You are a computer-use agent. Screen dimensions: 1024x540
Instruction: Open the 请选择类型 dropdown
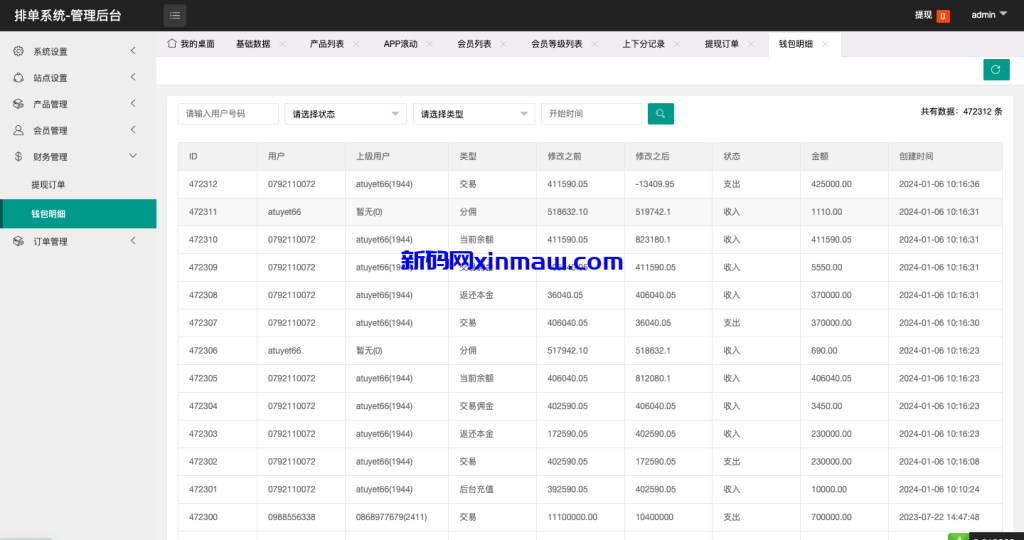(x=474, y=114)
